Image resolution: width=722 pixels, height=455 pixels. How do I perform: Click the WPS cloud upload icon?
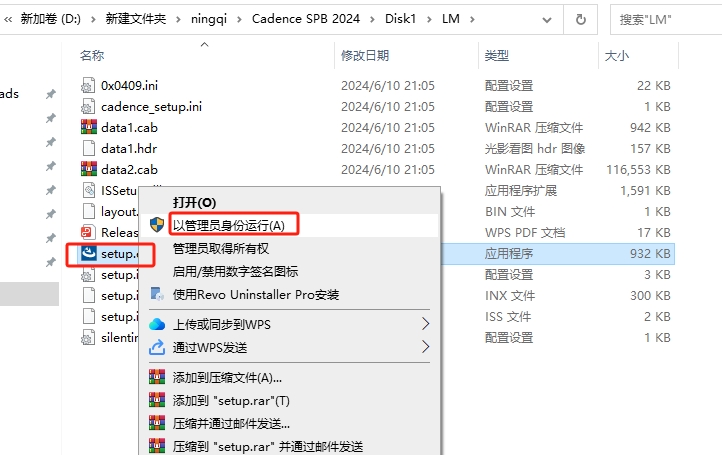point(157,324)
